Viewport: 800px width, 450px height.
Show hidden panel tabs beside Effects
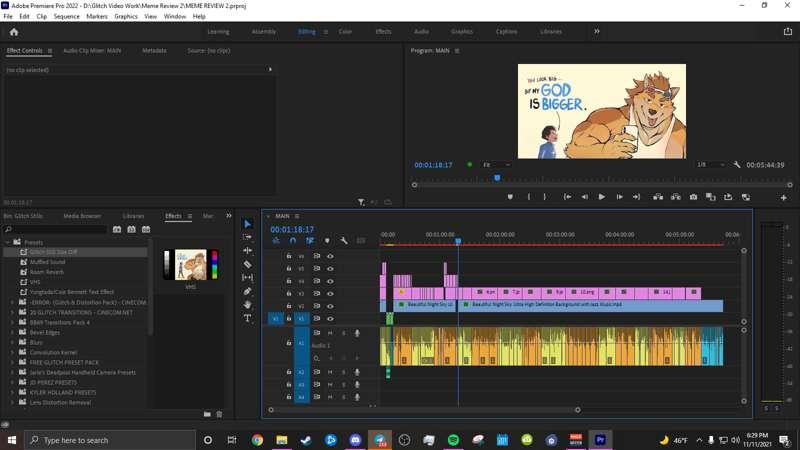pyautogui.click(x=229, y=216)
